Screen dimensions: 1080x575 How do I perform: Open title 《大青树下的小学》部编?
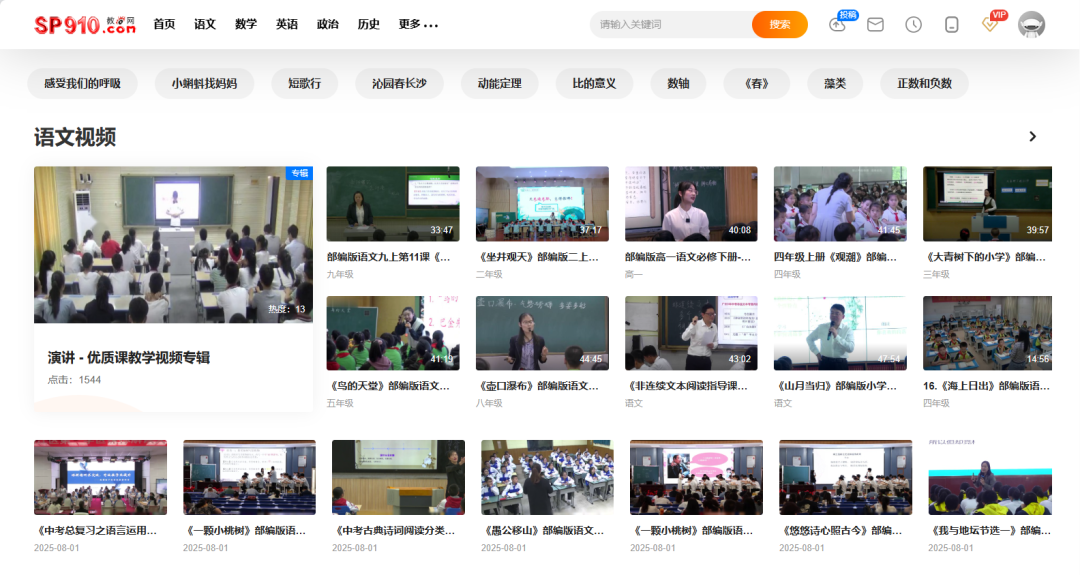pyautogui.click(x=985, y=257)
